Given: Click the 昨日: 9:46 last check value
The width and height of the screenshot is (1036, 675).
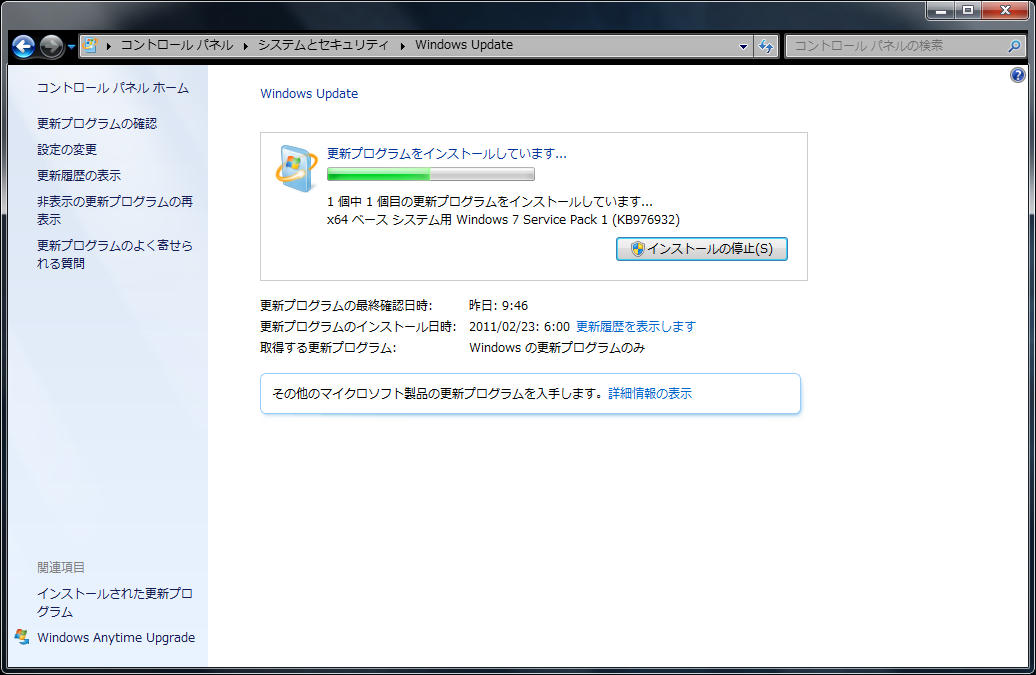Looking at the screenshot, I should click(498, 306).
